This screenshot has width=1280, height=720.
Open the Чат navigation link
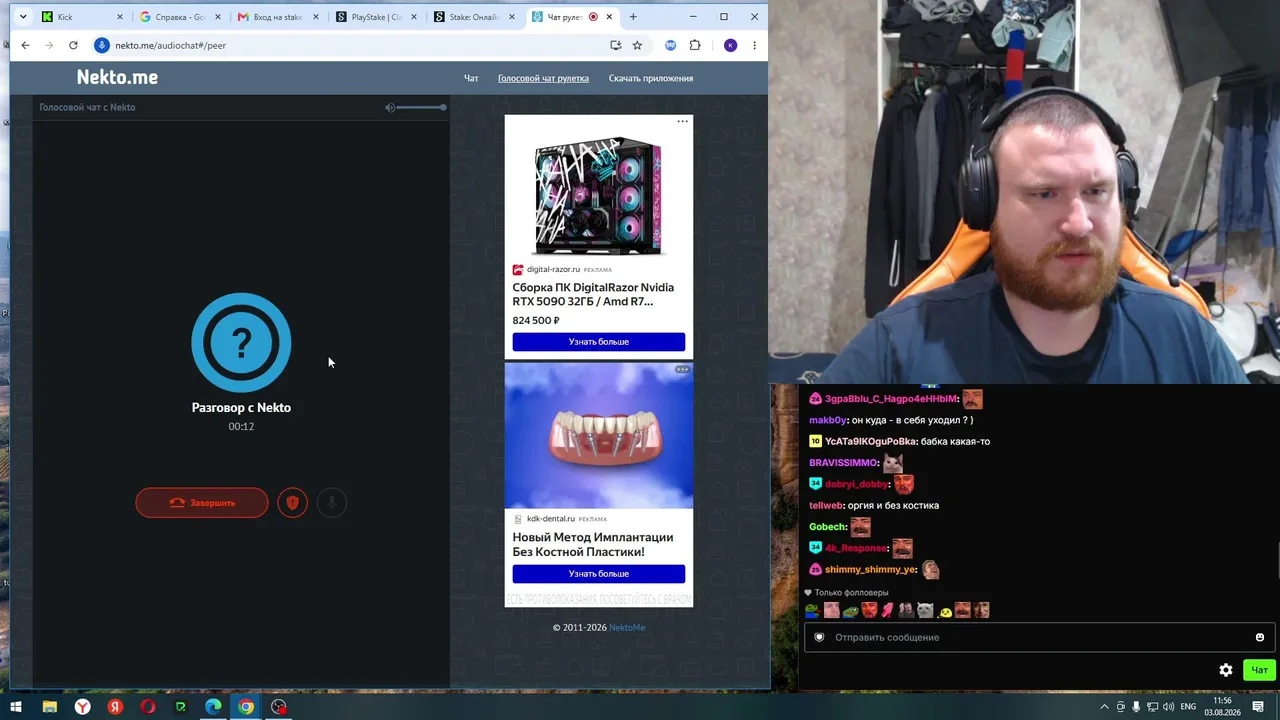(471, 78)
